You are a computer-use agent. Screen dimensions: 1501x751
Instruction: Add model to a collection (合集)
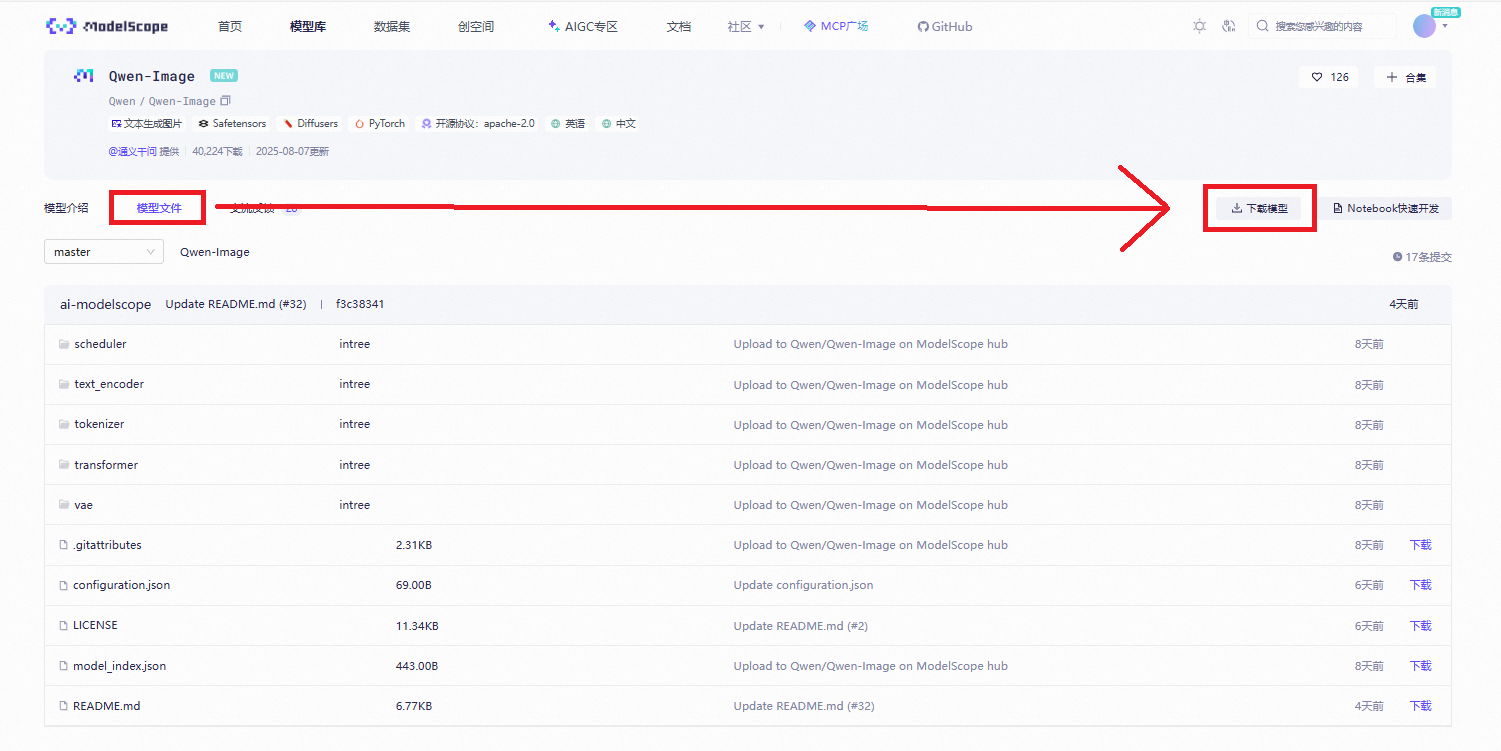tap(1405, 77)
